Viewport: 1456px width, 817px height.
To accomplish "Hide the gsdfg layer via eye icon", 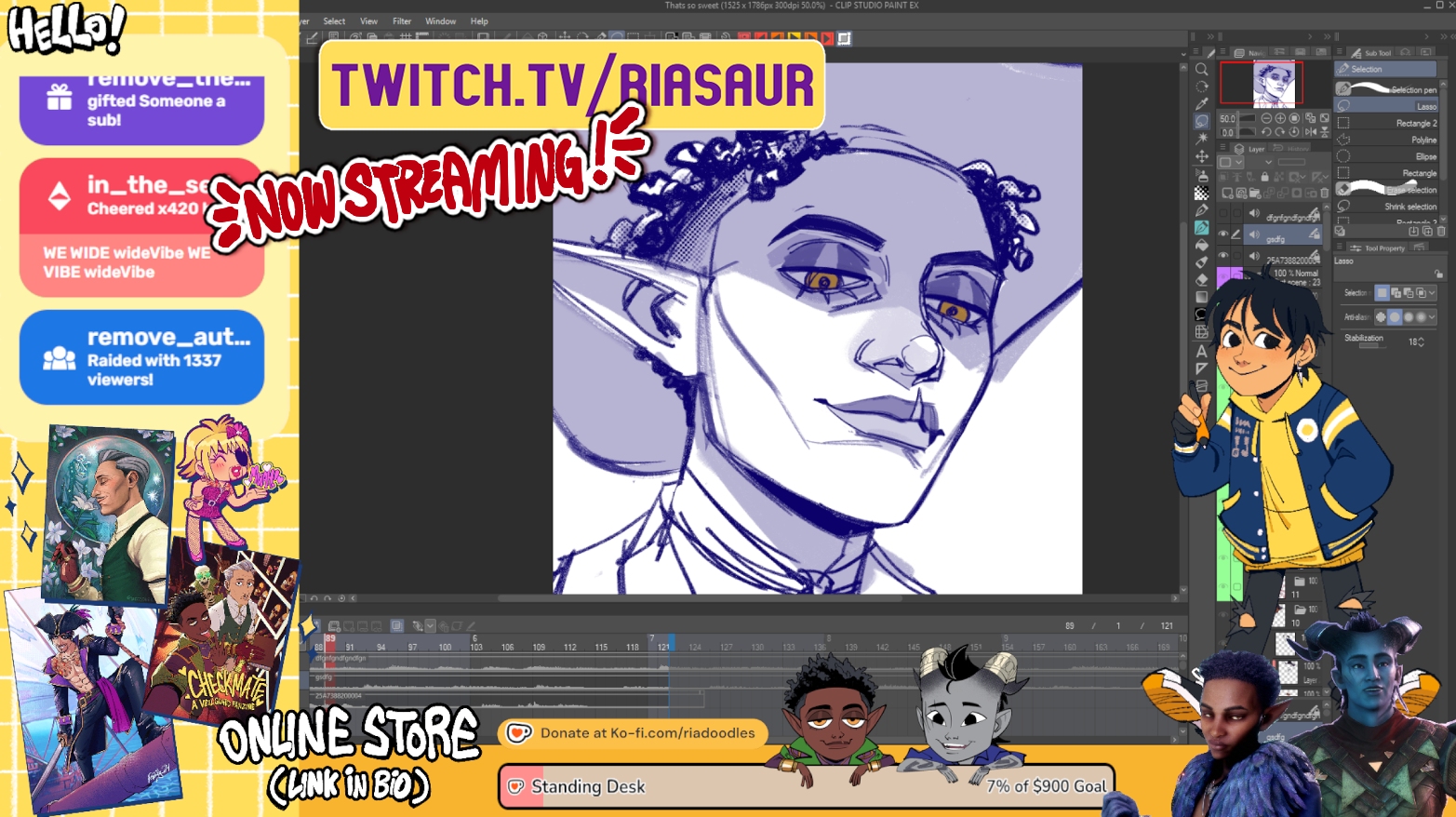I will [1223, 234].
